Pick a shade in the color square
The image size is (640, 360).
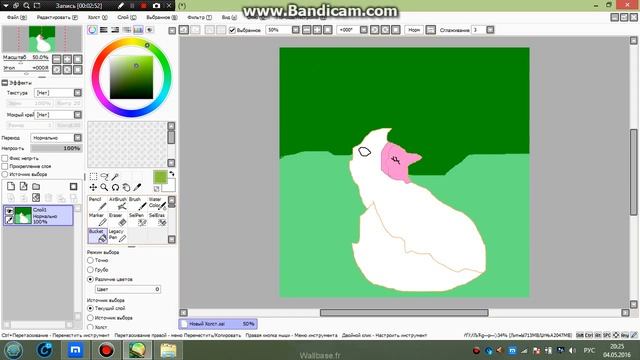point(131,77)
